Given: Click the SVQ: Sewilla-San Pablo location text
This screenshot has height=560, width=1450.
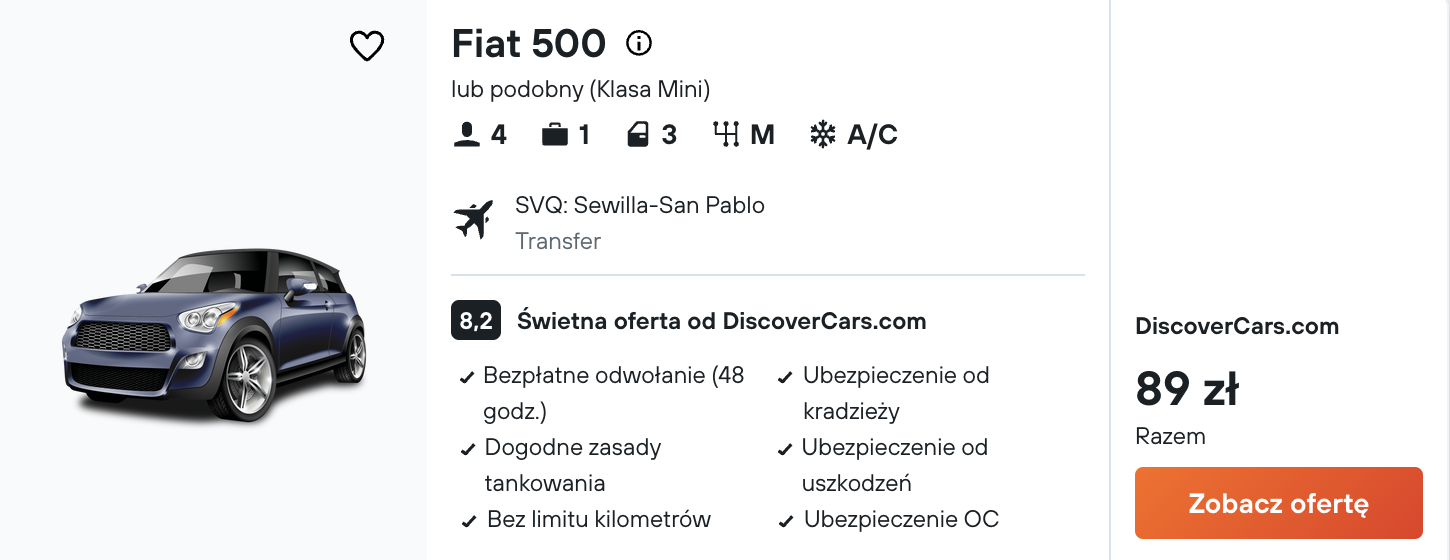Looking at the screenshot, I should (640, 206).
